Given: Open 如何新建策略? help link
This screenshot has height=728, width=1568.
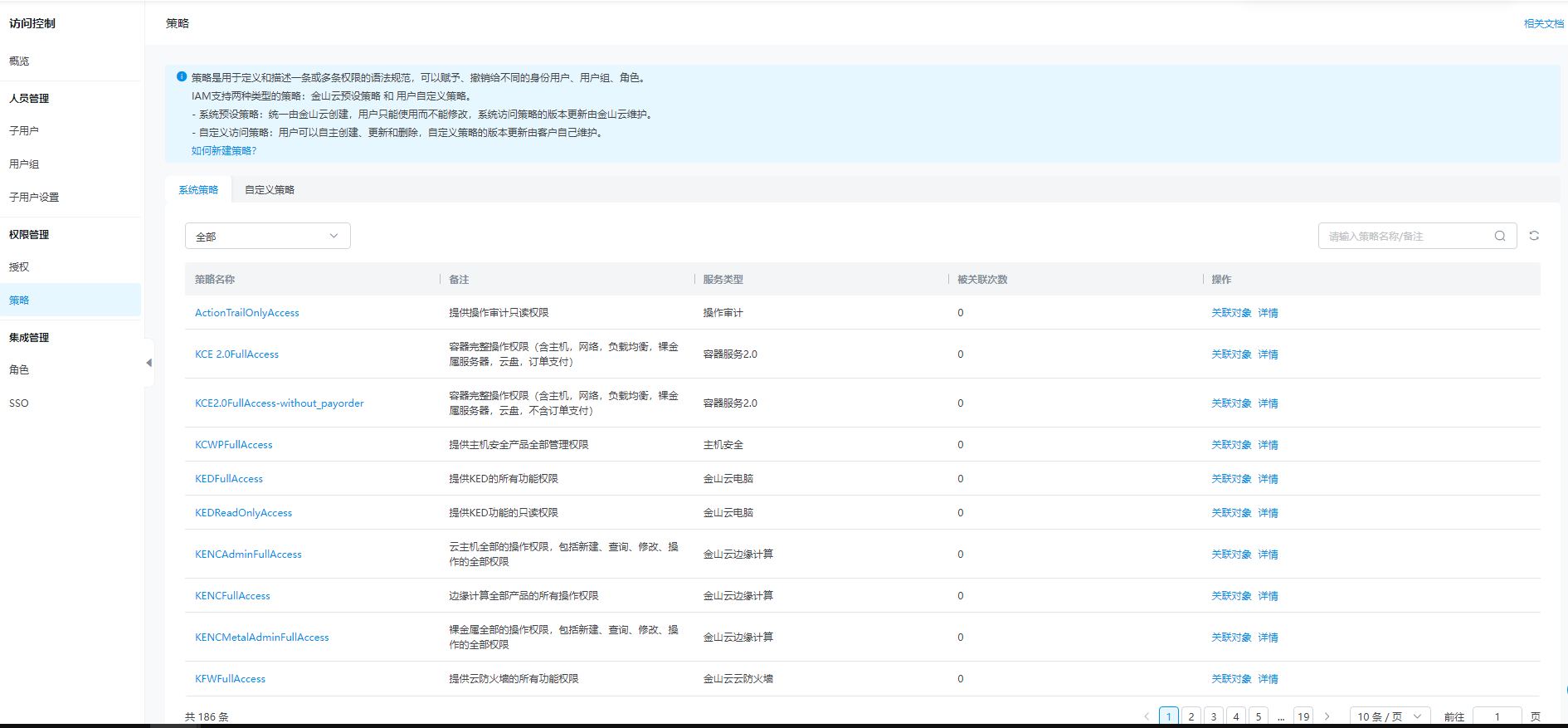Looking at the screenshot, I should [224, 151].
